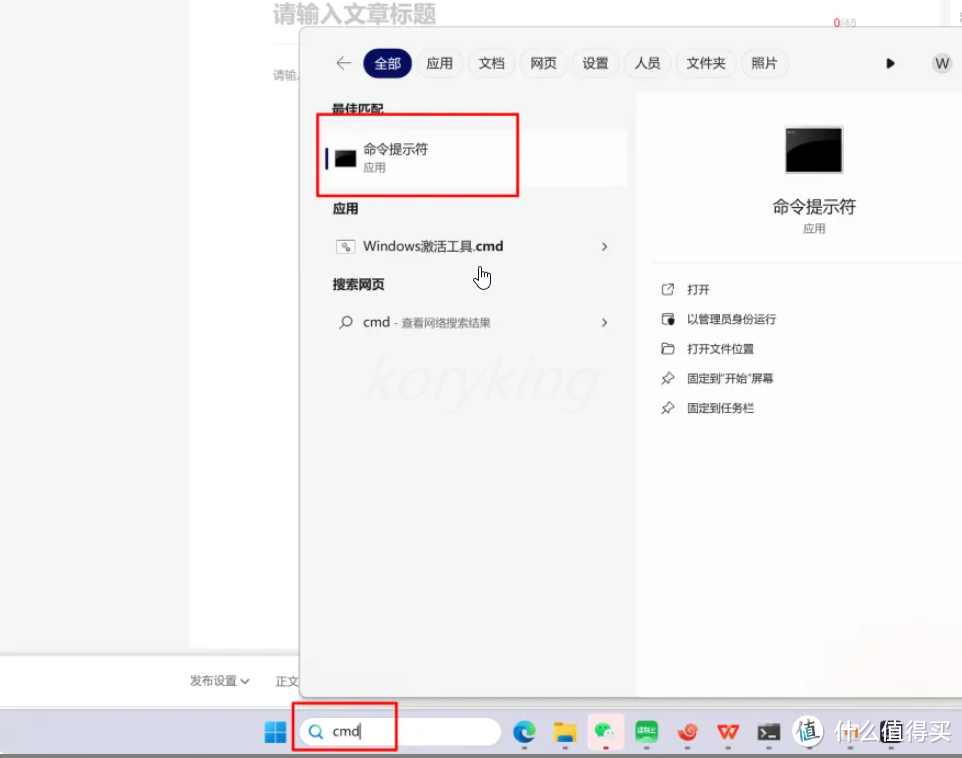Click the right overflow arrow near filter tabs

(890, 63)
